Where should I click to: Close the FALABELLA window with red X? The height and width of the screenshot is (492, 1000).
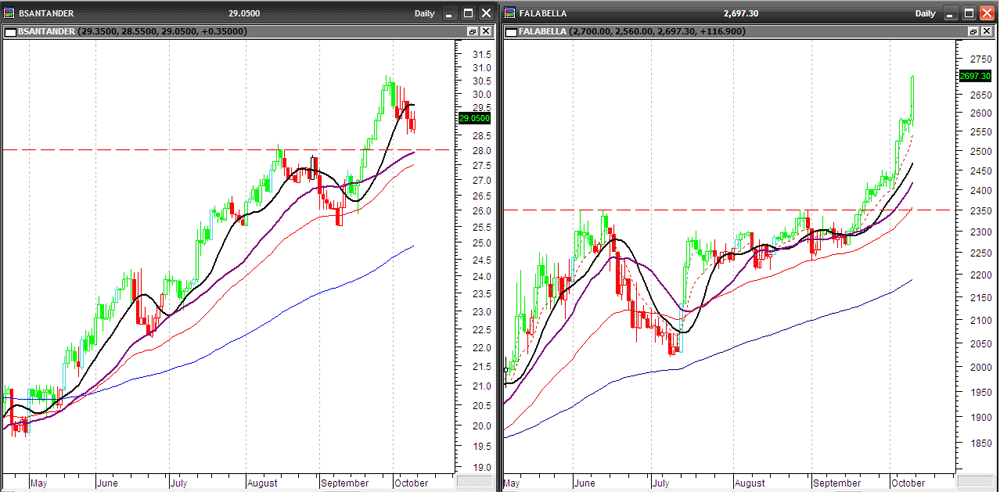(988, 13)
